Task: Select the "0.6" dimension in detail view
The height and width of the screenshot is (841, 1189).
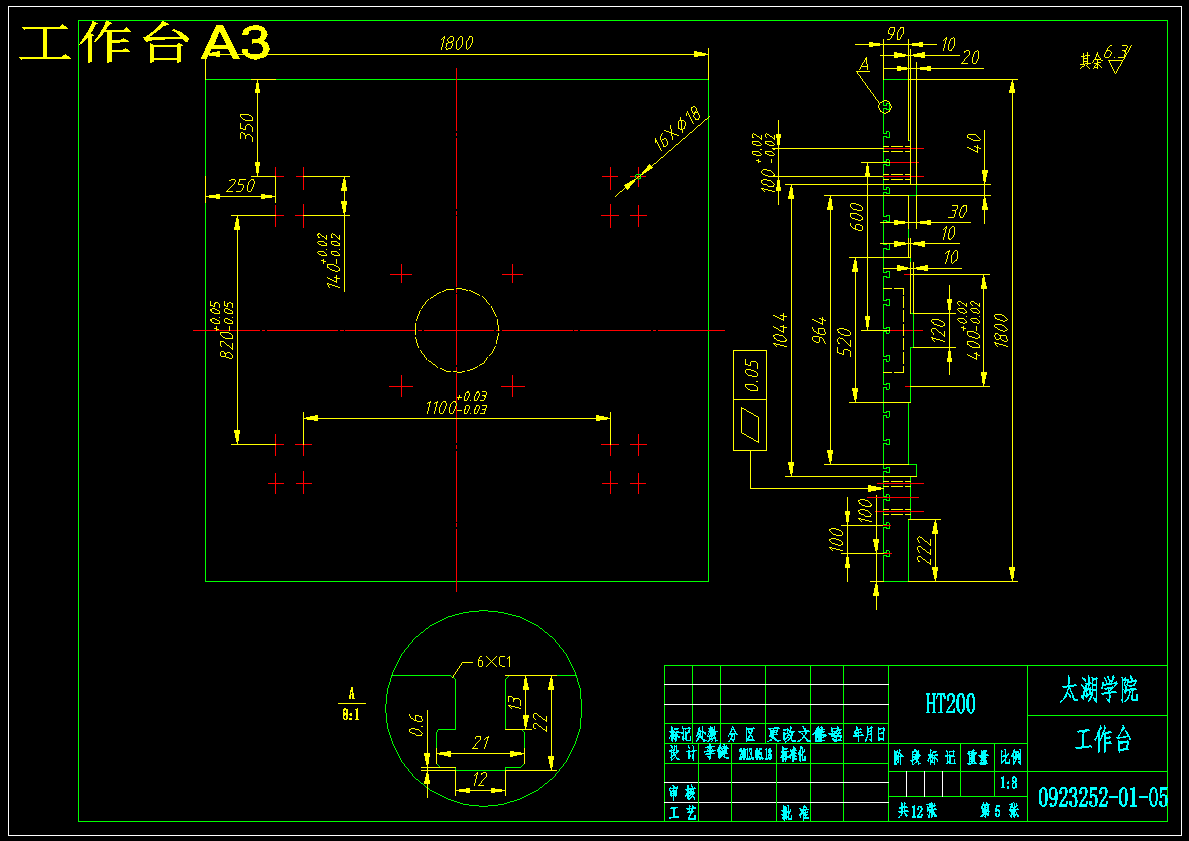Action: (x=415, y=725)
